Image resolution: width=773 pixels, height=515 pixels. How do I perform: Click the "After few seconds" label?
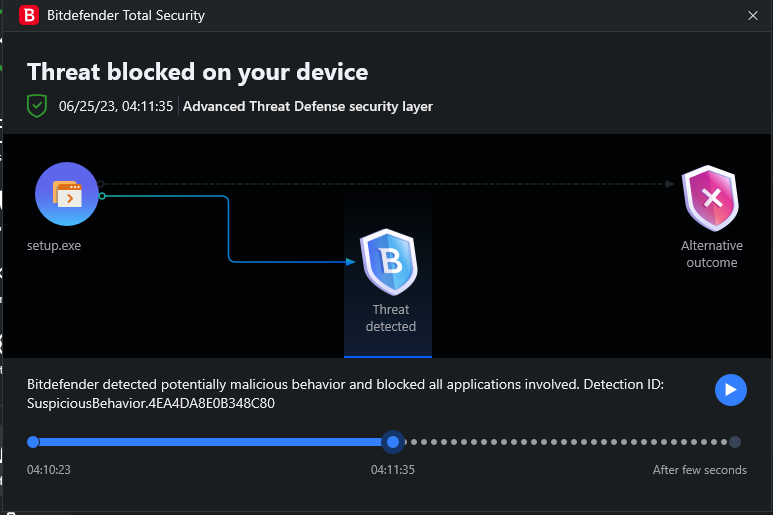pyautogui.click(x=699, y=470)
